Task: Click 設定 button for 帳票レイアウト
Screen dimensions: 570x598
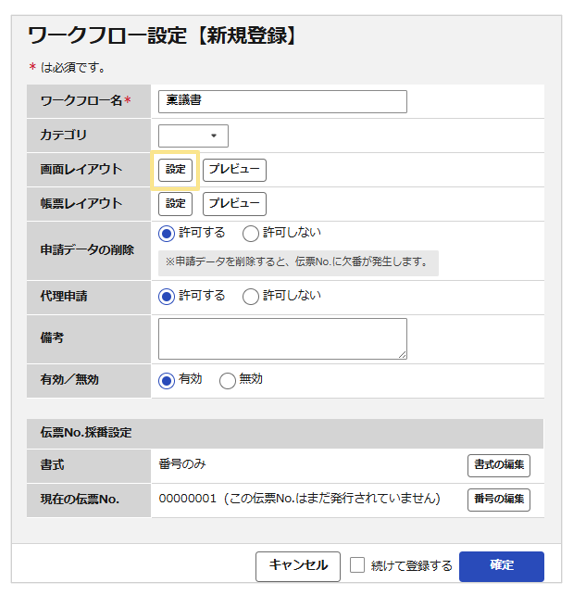Action: tap(175, 204)
